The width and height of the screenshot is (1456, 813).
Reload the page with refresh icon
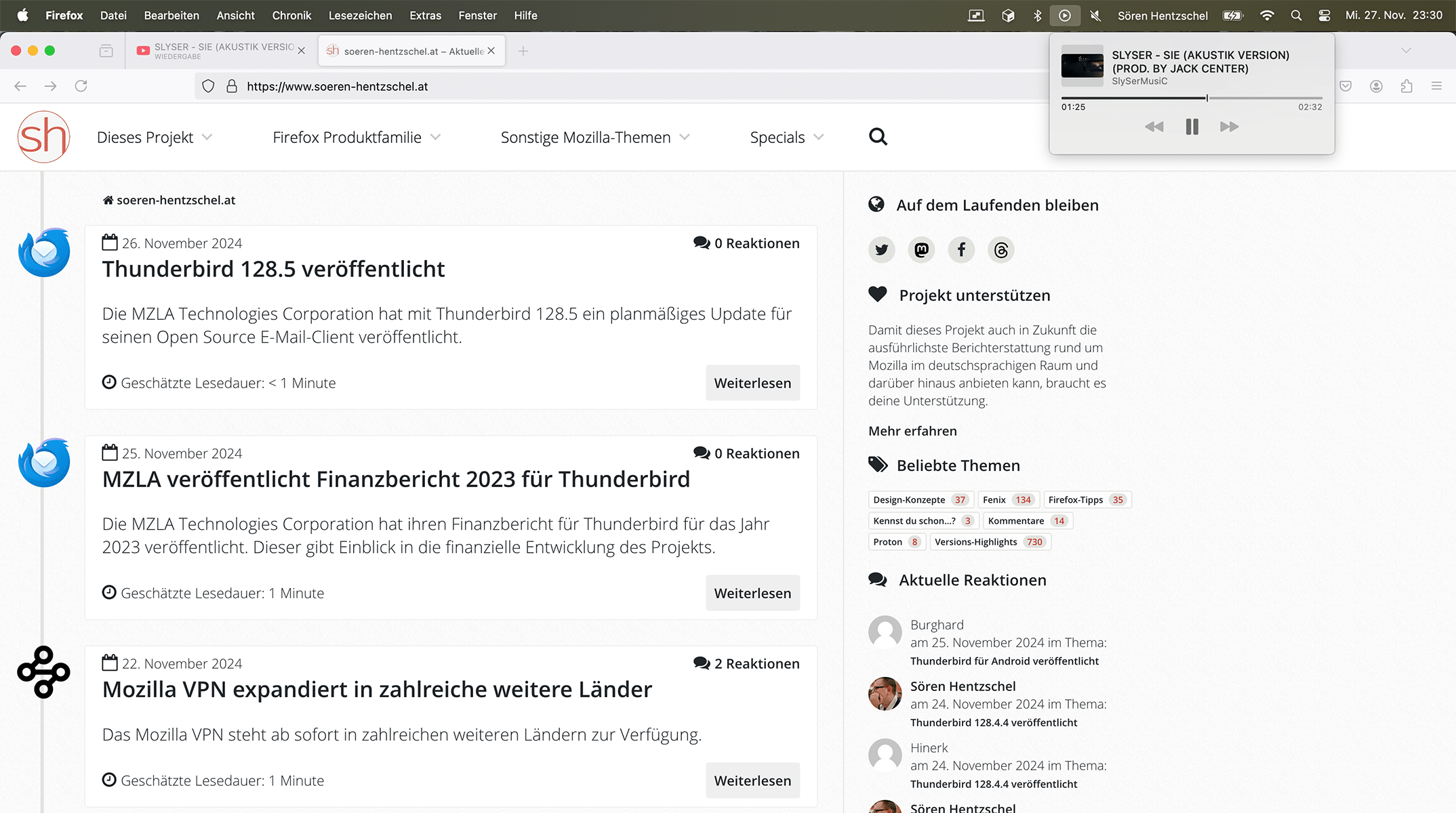click(x=81, y=86)
